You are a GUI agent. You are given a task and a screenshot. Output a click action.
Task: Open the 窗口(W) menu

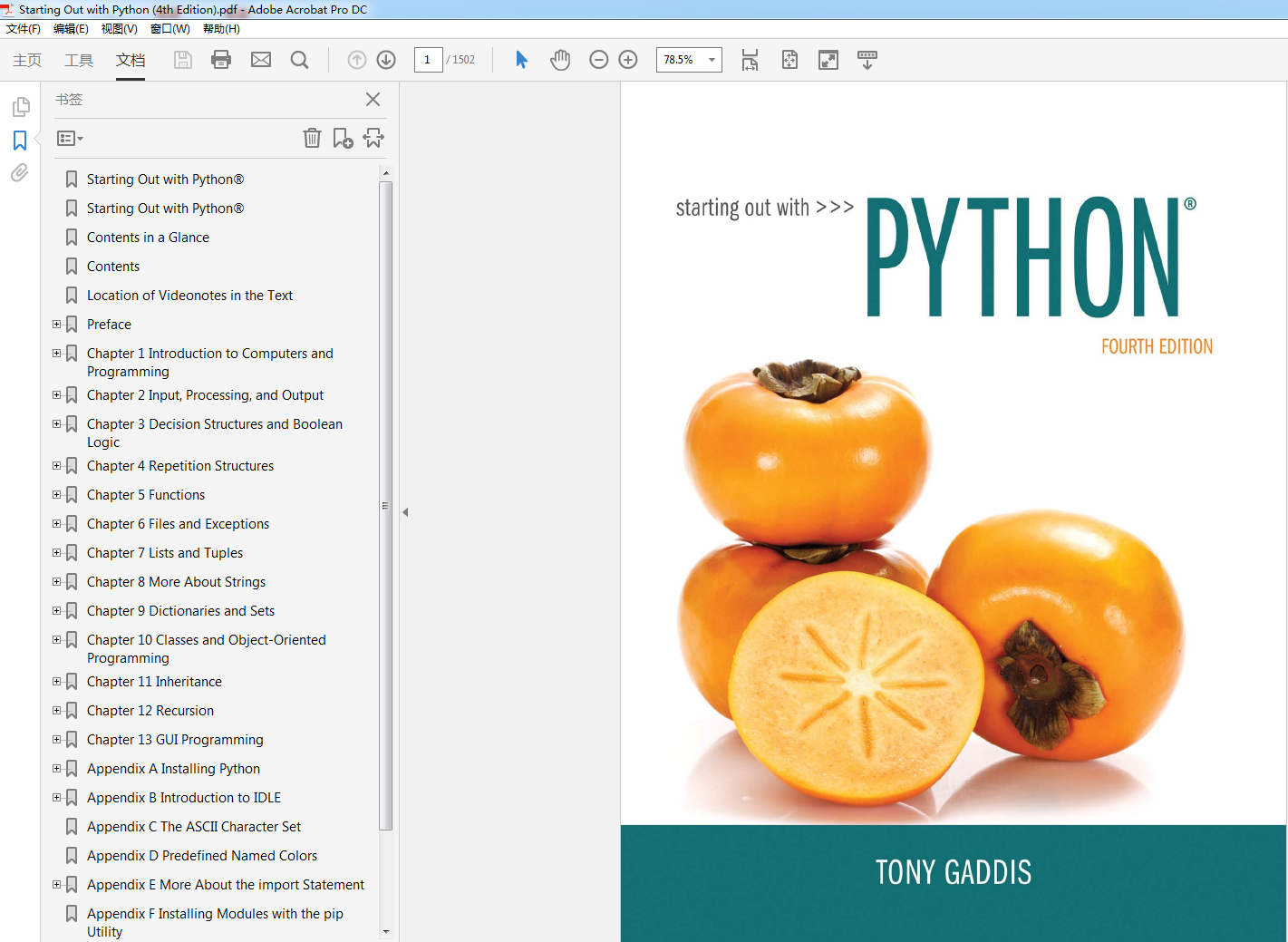pos(169,29)
